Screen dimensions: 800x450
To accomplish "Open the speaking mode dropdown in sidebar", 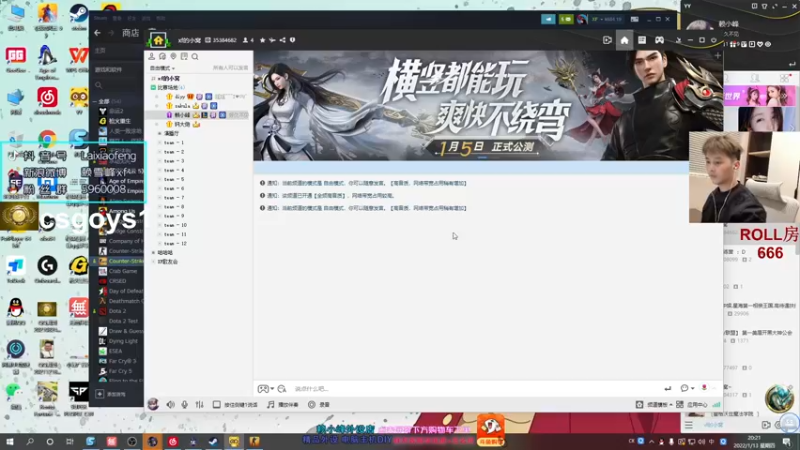I will [x=163, y=68].
